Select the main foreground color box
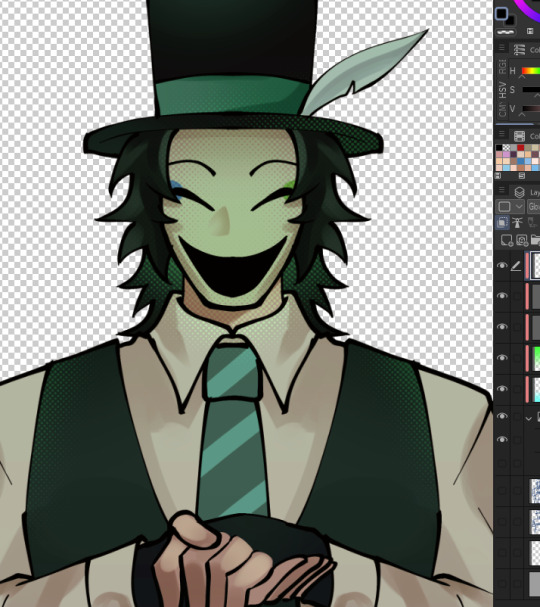 (501, 14)
